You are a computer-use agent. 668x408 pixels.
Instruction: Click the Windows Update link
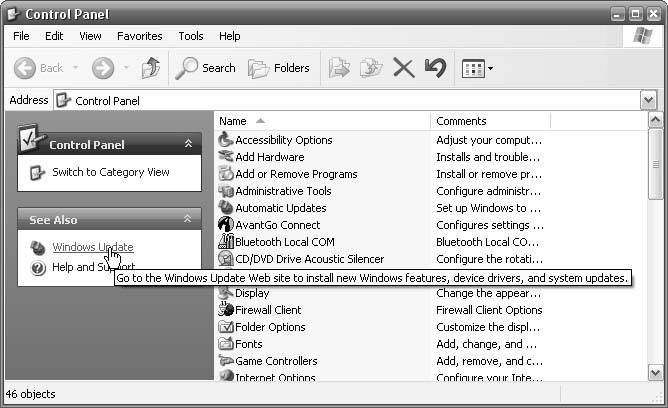(x=92, y=247)
